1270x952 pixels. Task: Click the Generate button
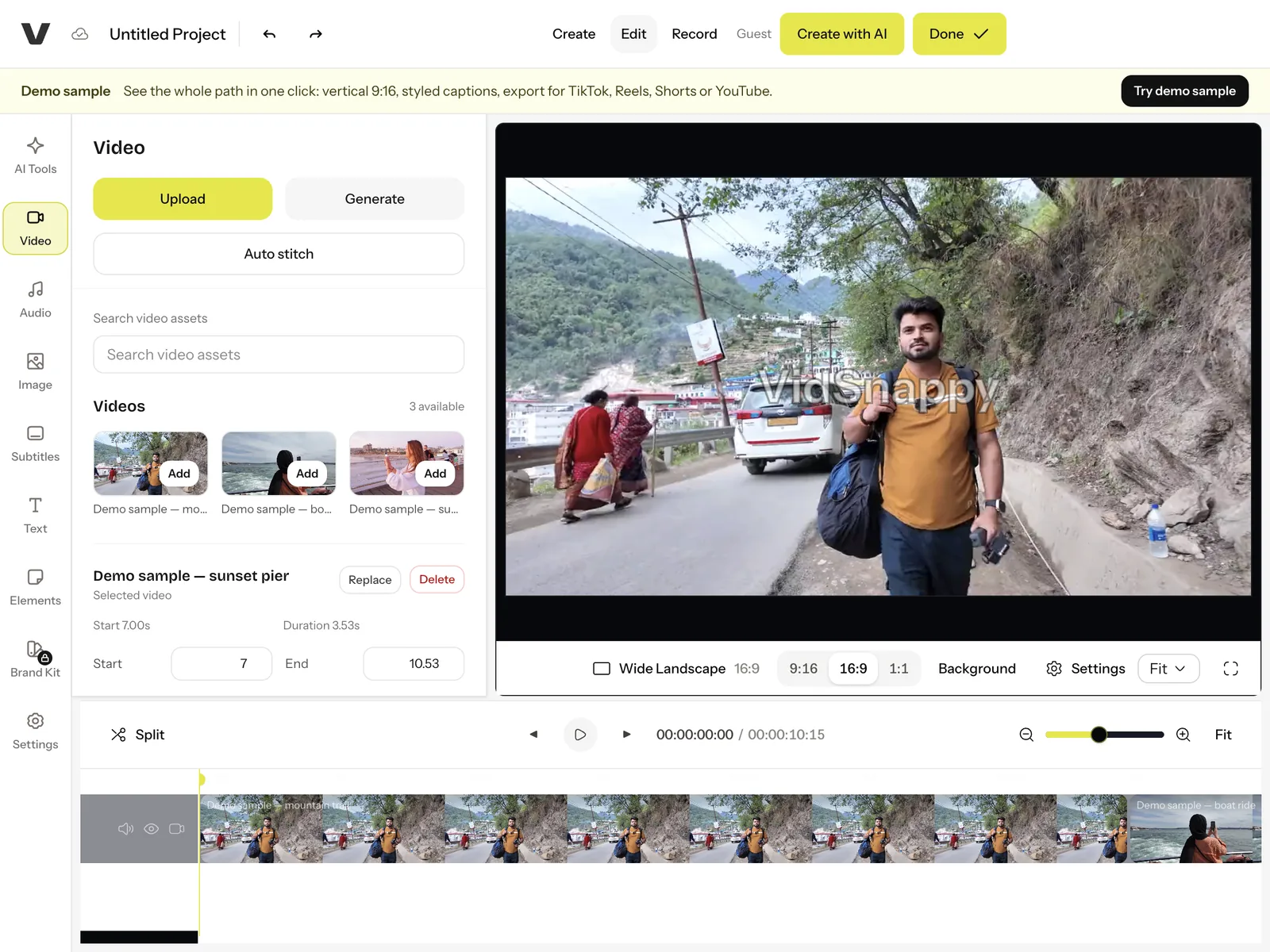375,199
